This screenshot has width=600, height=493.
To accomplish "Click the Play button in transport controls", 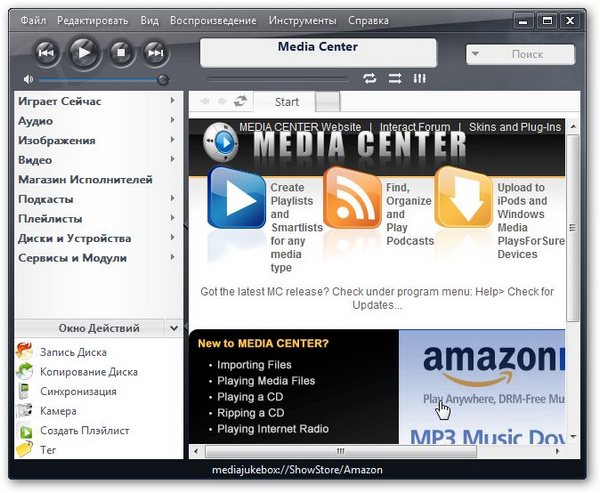I will [85, 51].
